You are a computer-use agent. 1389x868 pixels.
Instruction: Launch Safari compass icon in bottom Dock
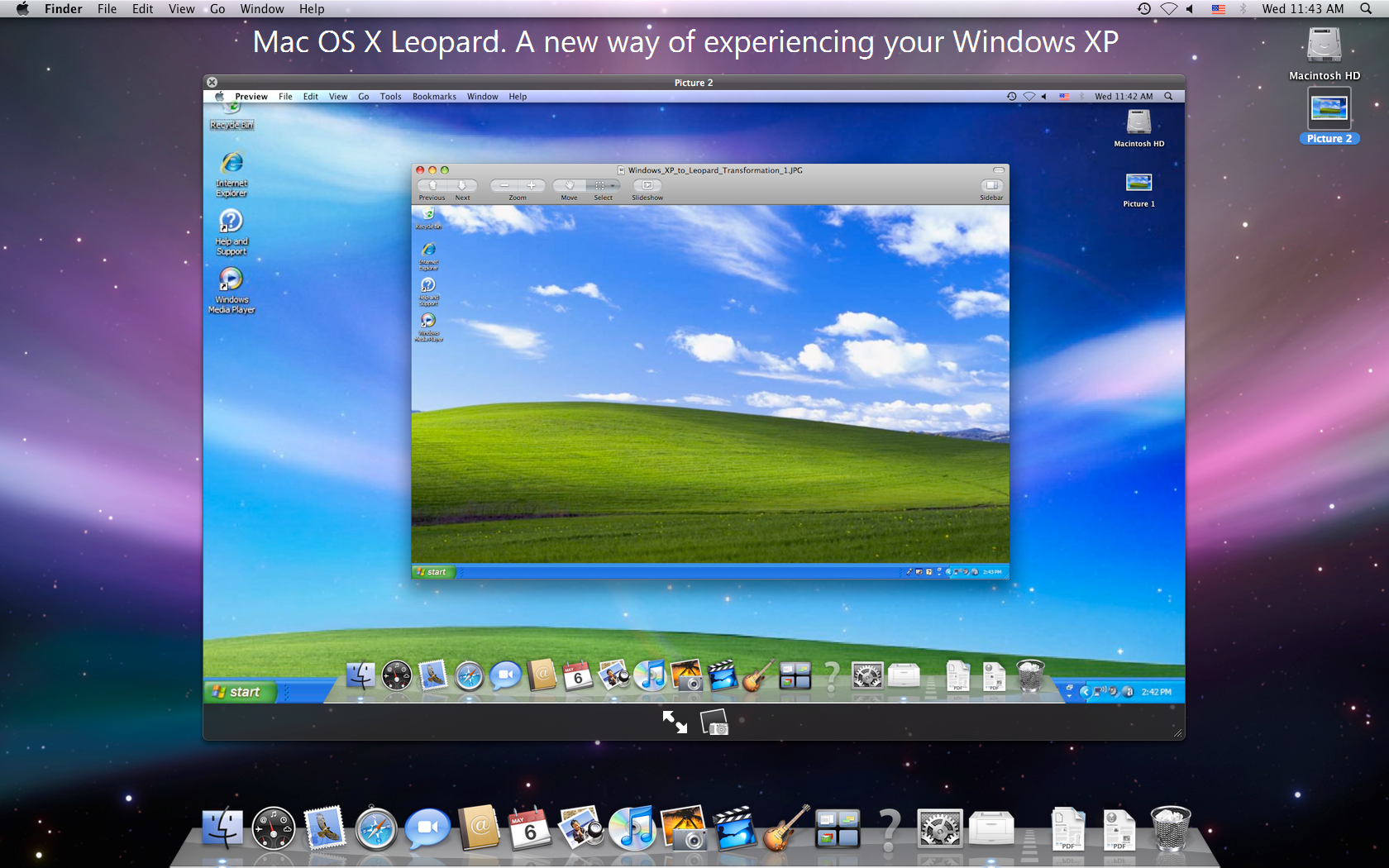point(376,828)
